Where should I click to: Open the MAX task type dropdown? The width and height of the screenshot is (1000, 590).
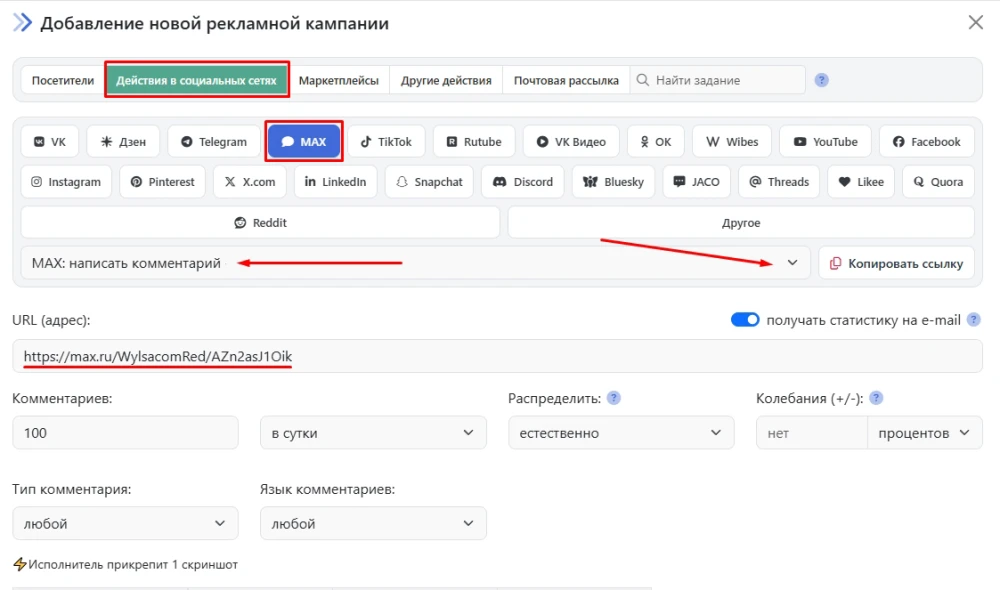point(793,262)
